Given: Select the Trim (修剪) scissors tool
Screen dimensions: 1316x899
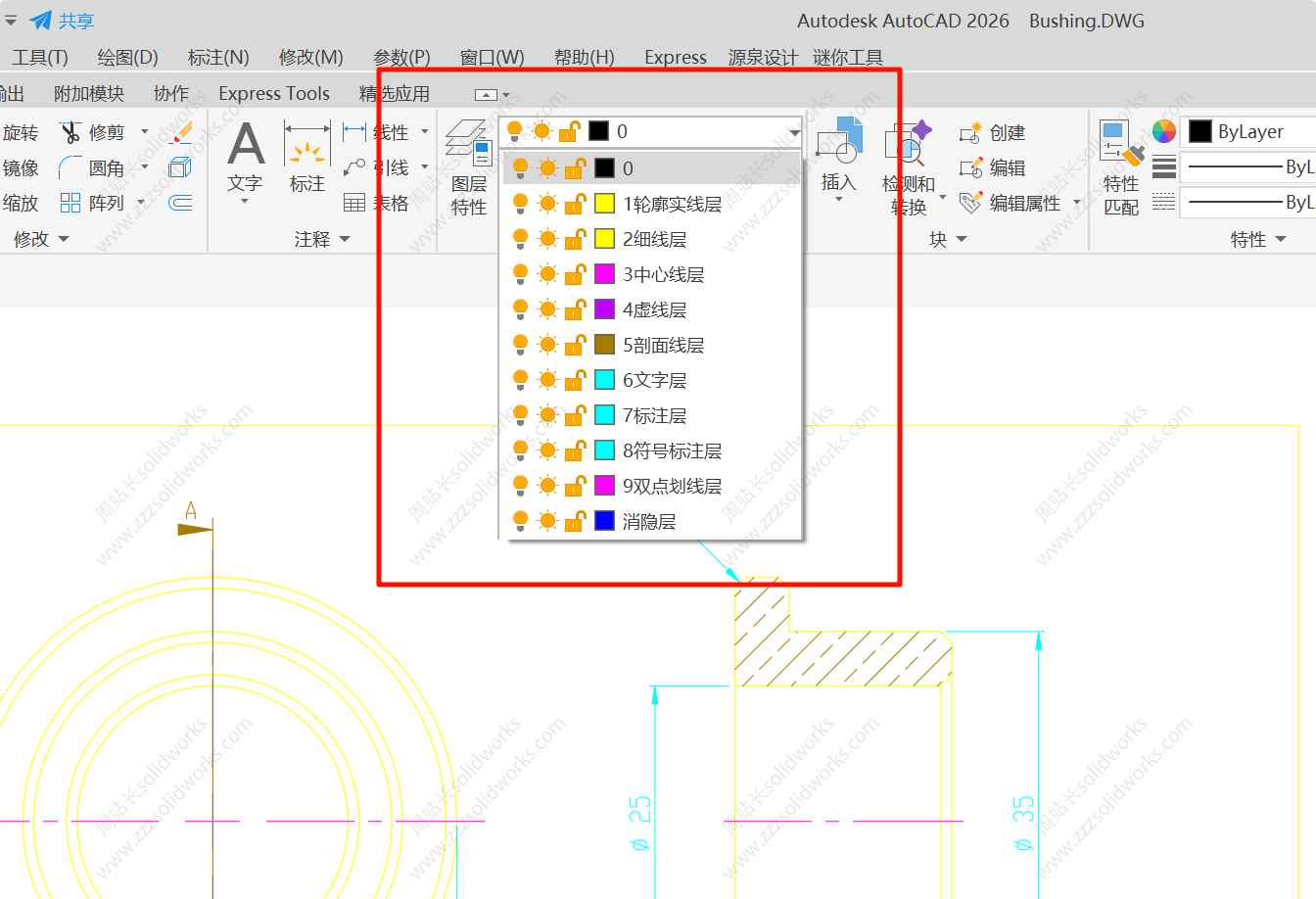Looking at the screenshot, I should 70,132.
